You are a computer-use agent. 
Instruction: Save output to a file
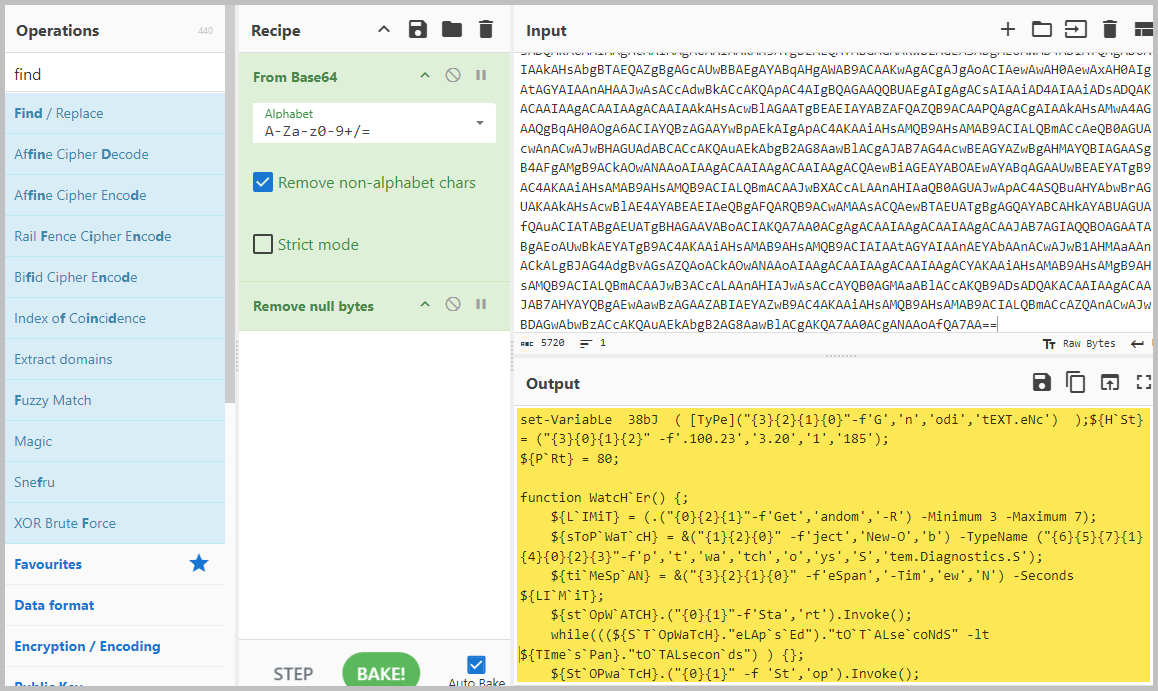coord(1042,382)
